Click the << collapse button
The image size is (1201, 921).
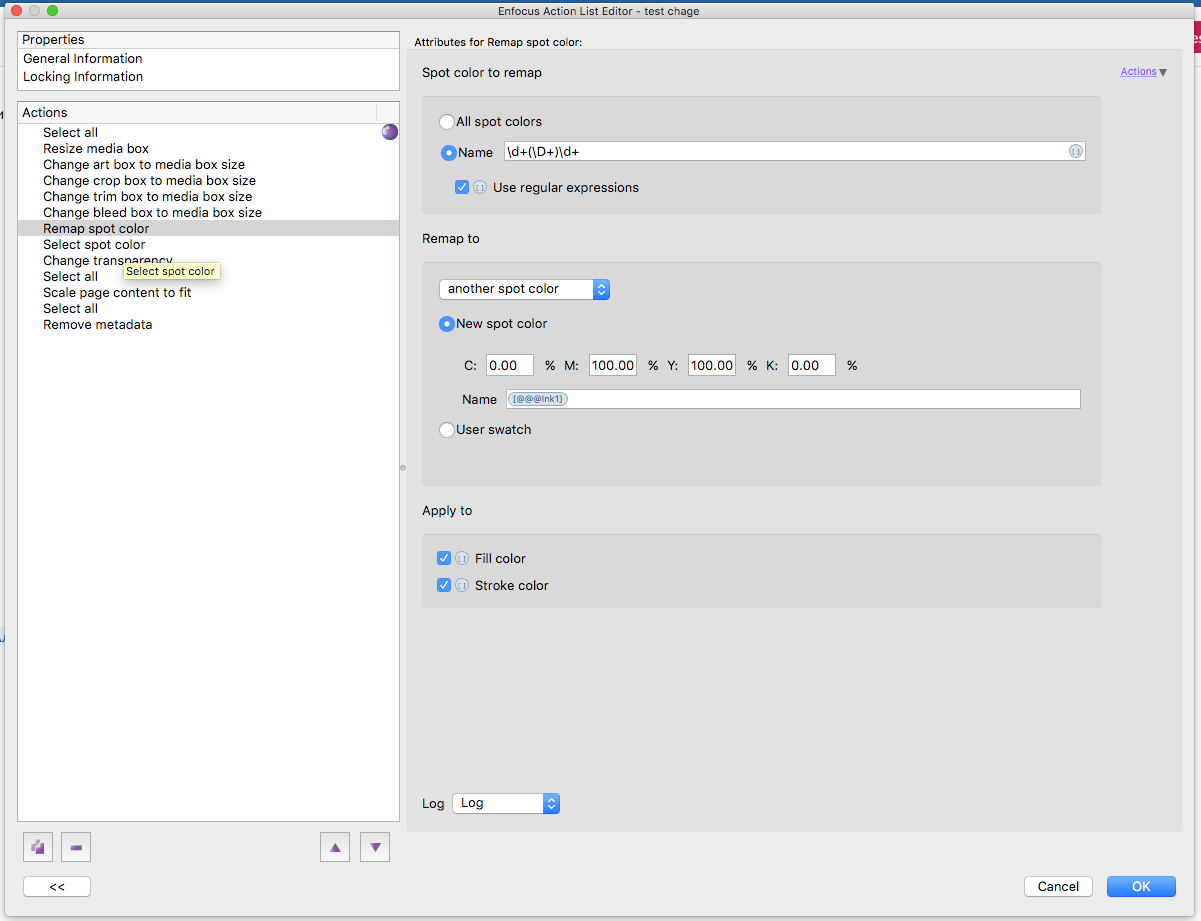tap(57, 886)
